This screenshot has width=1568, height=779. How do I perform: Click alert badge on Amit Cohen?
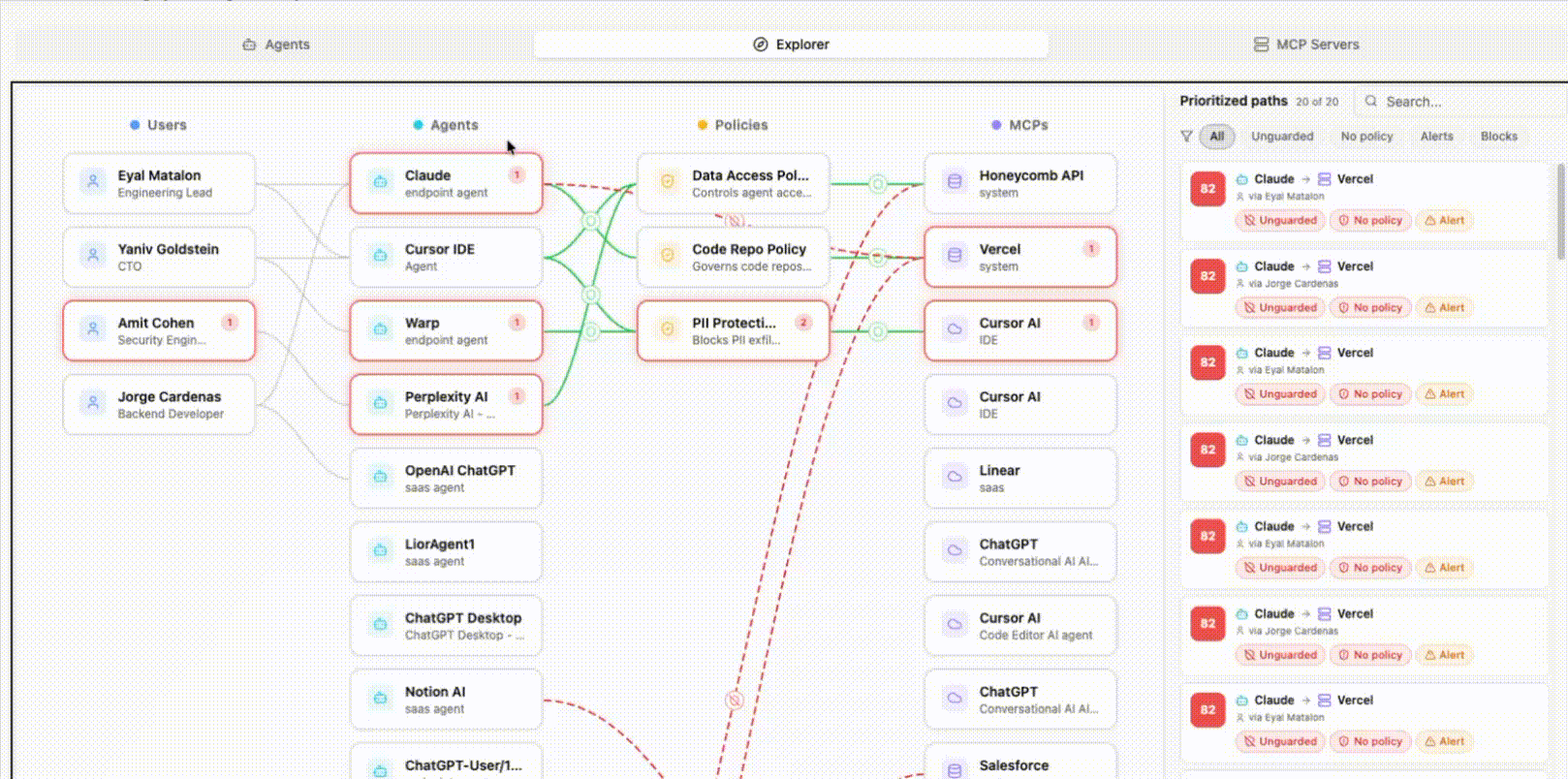point(230,323)
